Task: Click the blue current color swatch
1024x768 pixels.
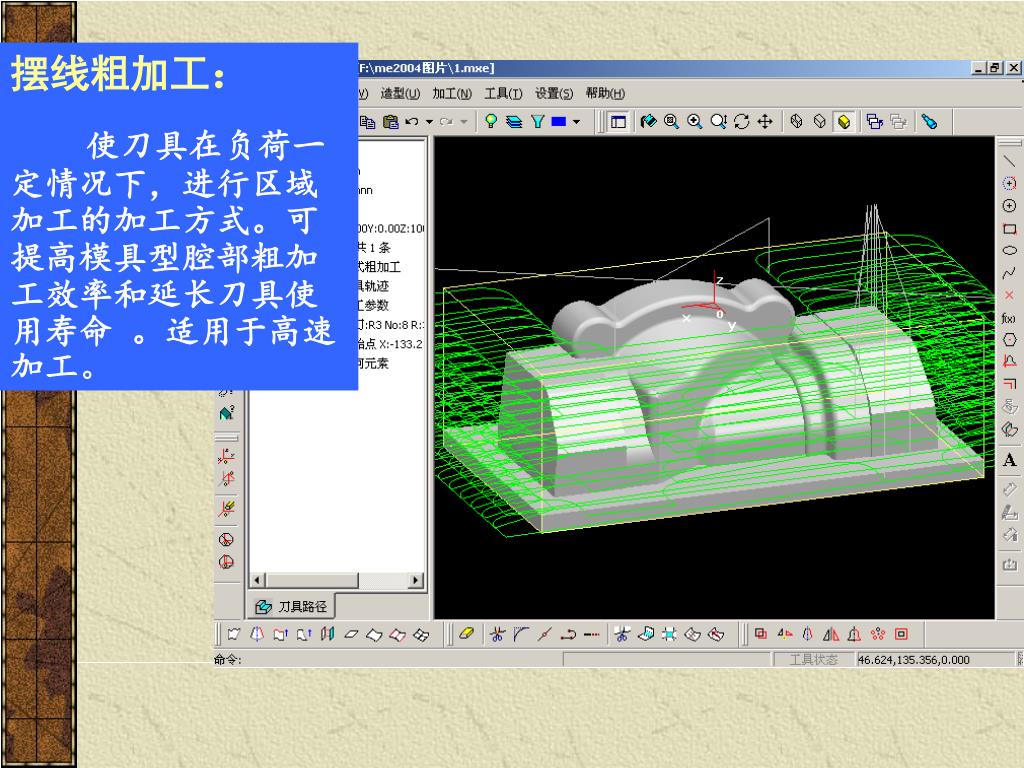Action: click(x=559, y=121)
